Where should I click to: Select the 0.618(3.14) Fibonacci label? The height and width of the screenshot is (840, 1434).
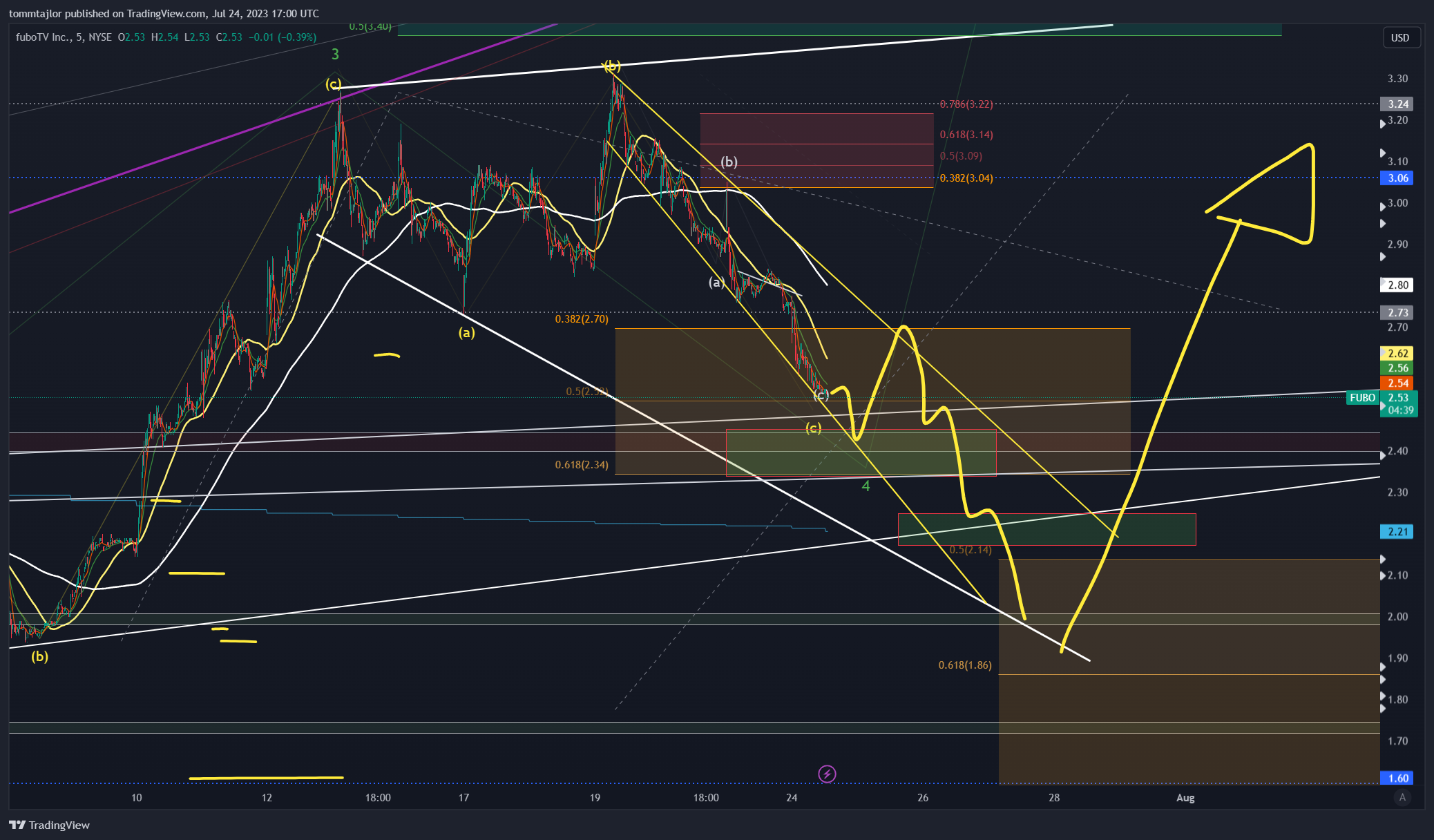click(966, 135)
